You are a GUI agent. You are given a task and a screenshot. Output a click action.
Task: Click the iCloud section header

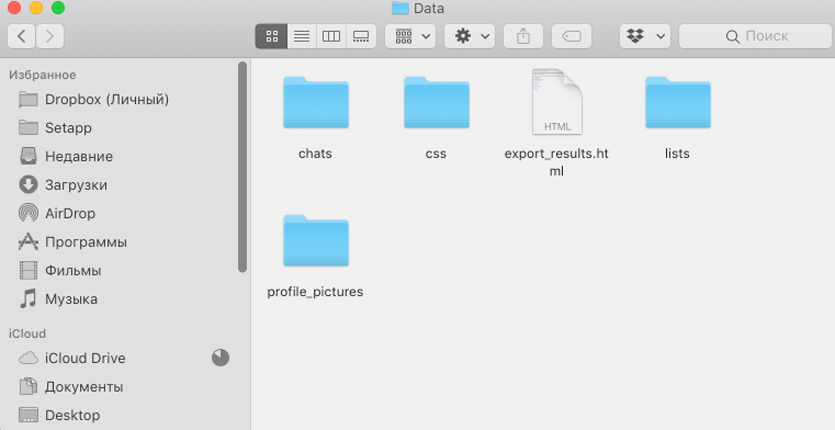(x=27, y=334)
